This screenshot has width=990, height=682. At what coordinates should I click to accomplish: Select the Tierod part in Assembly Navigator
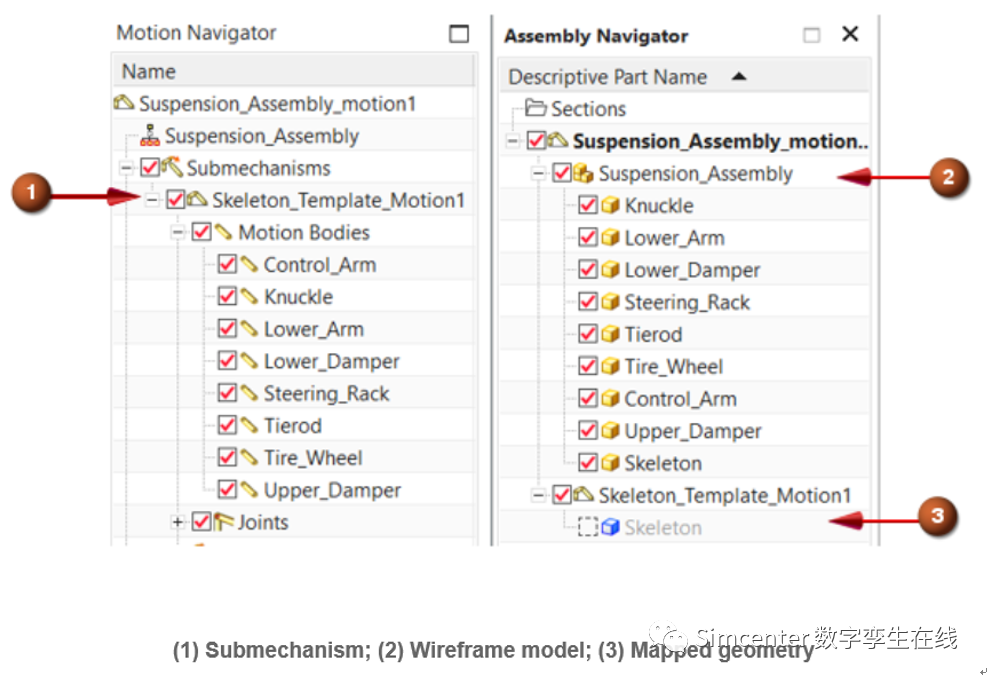pos(653,335)
